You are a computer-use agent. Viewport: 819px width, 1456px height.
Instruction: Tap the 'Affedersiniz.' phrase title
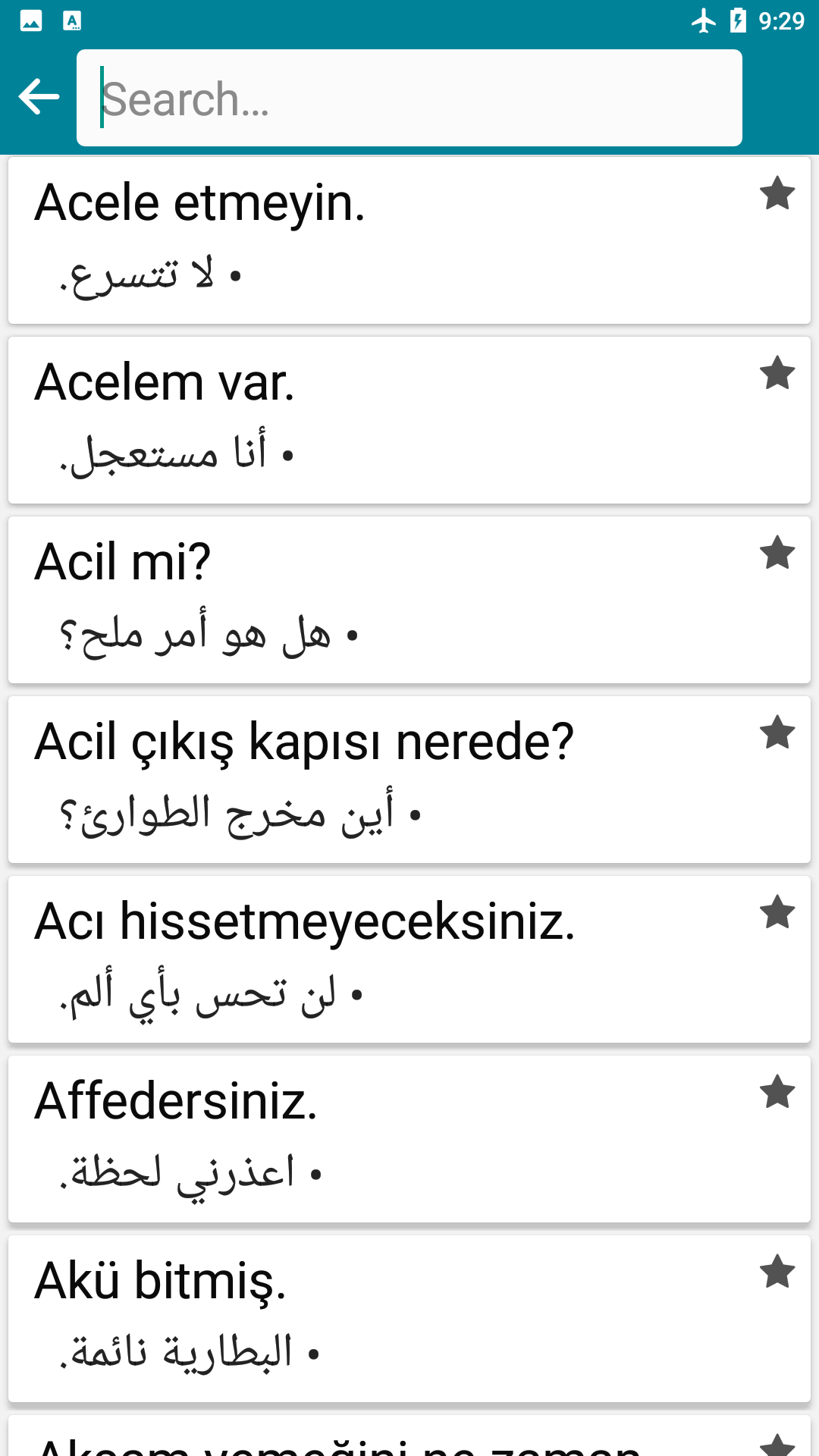click(x=176, y=1101)
